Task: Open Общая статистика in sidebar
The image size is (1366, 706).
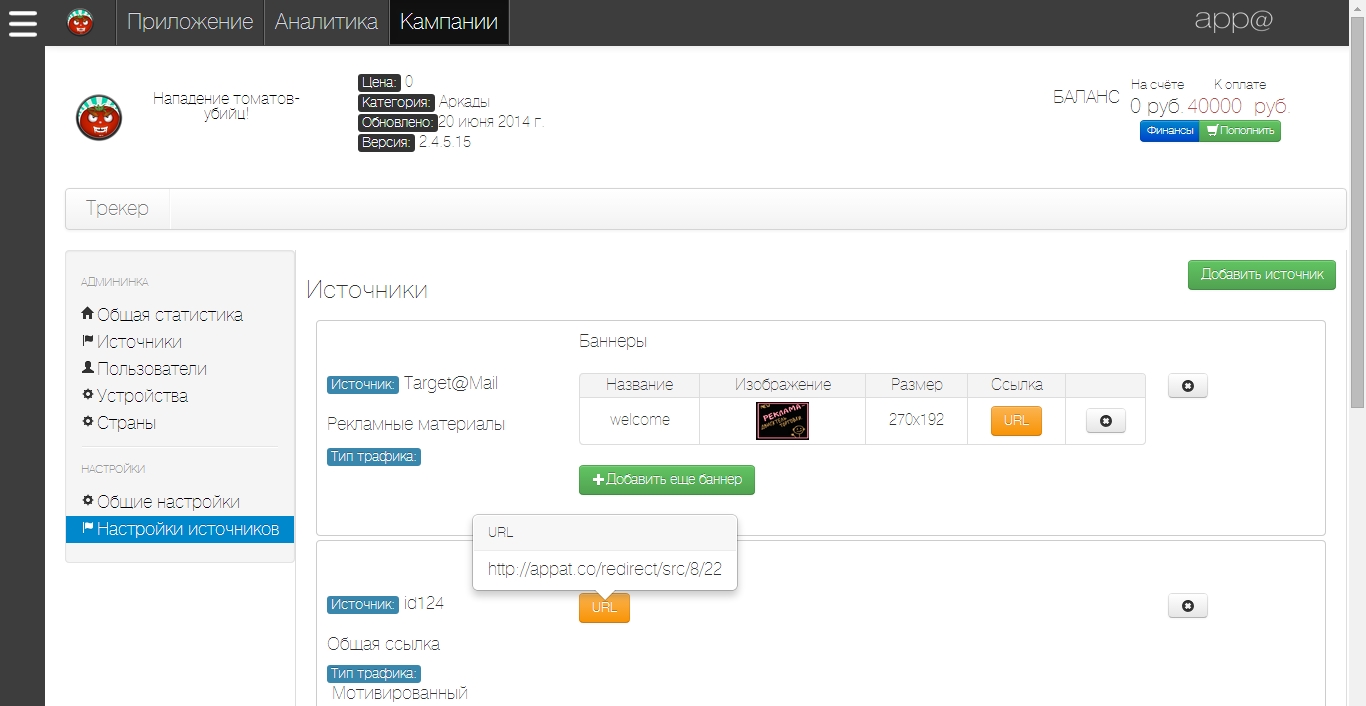Action: click(x=169, y=315)
